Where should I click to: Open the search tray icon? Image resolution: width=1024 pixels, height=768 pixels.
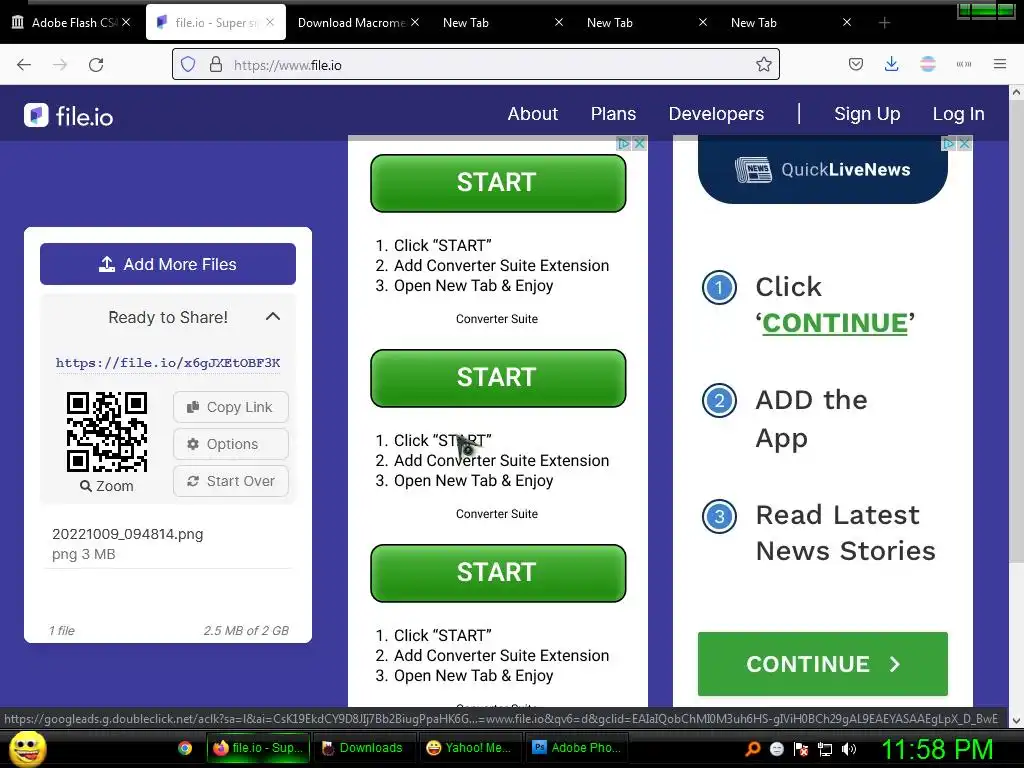coord(752,748)
